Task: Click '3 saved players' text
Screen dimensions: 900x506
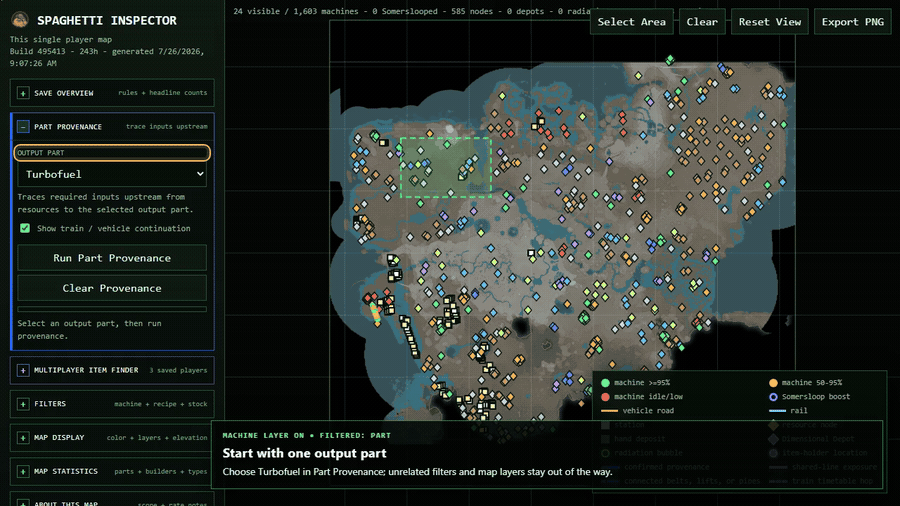Action: click(178, 371)
